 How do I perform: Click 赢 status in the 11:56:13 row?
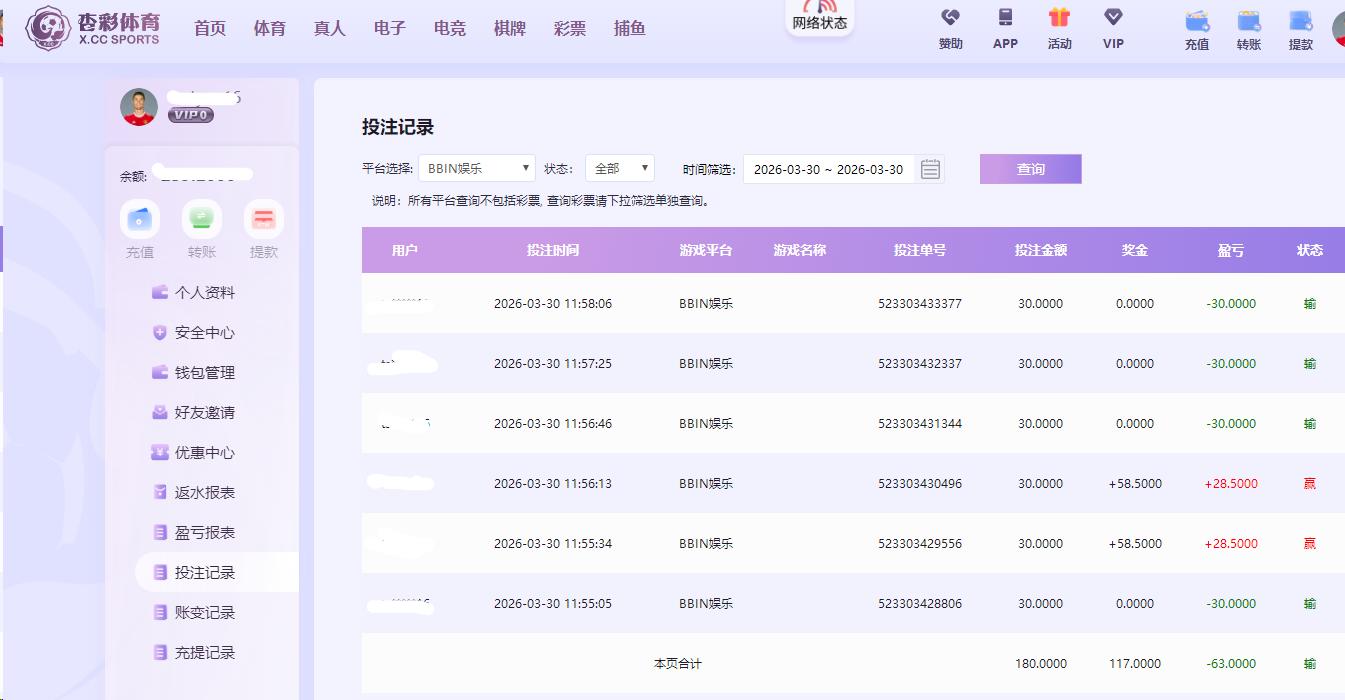(1310, 483)
